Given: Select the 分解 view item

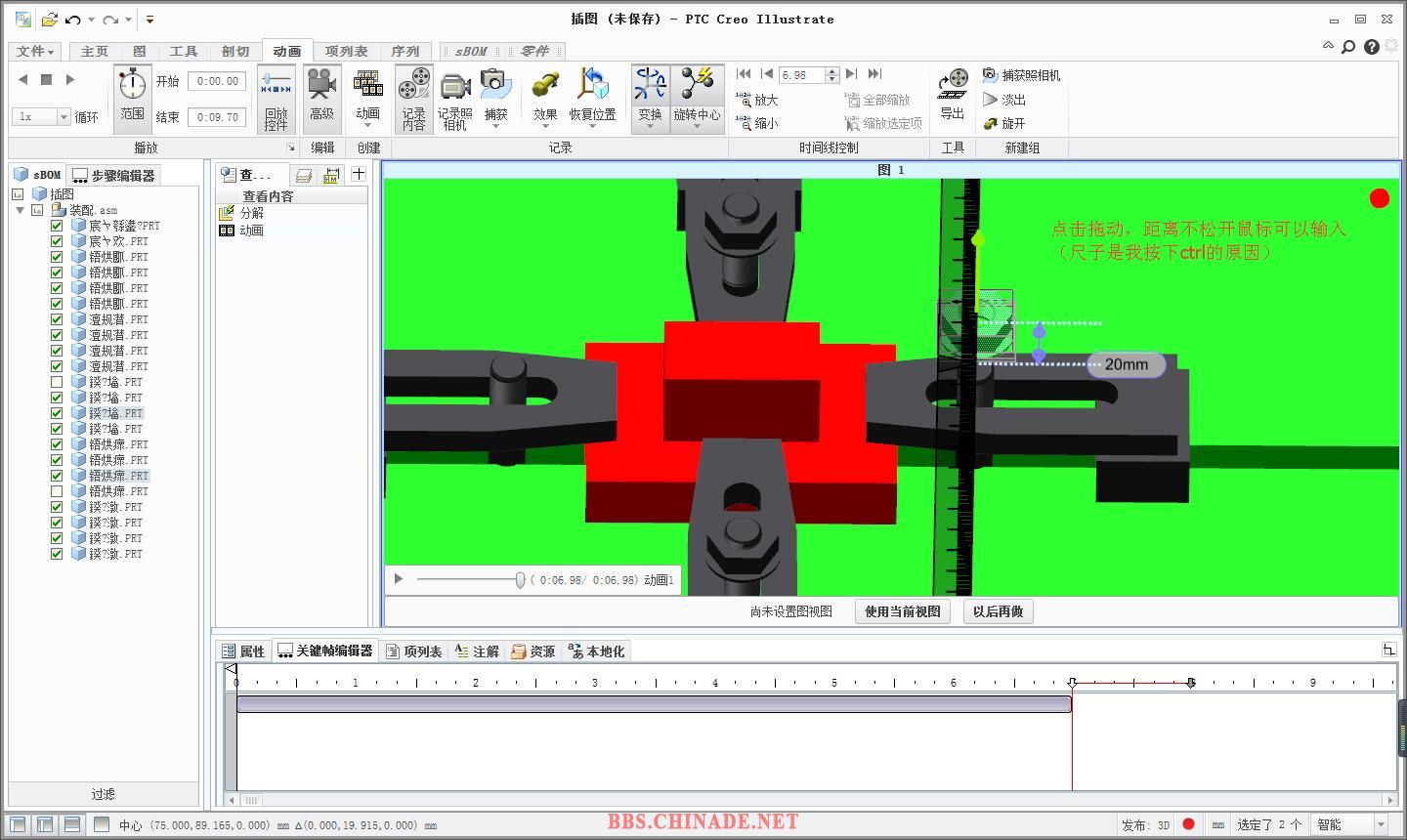Looking at the screenshot, I should tap(252, 213).
